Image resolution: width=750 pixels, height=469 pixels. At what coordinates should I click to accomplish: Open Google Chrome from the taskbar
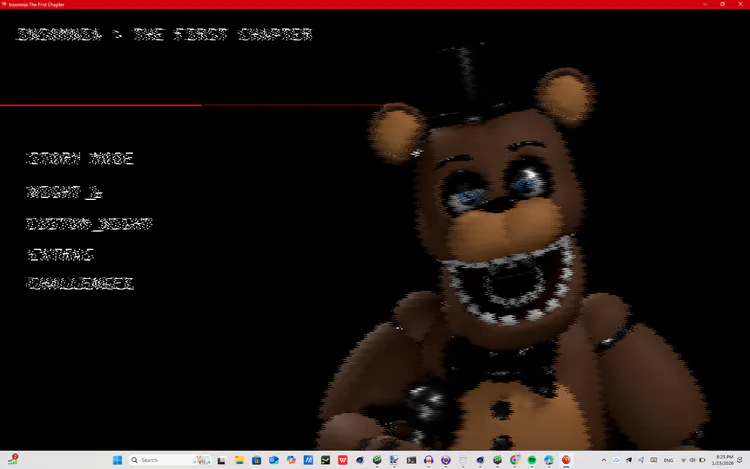pyautogui.click(x=515, y=460)
